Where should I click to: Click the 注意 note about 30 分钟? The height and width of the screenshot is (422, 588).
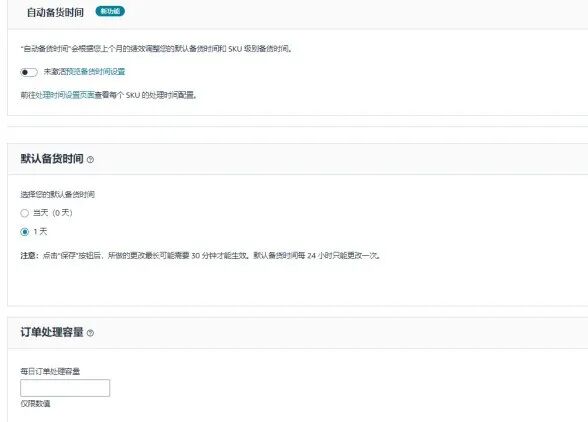[x=201, y=255]
